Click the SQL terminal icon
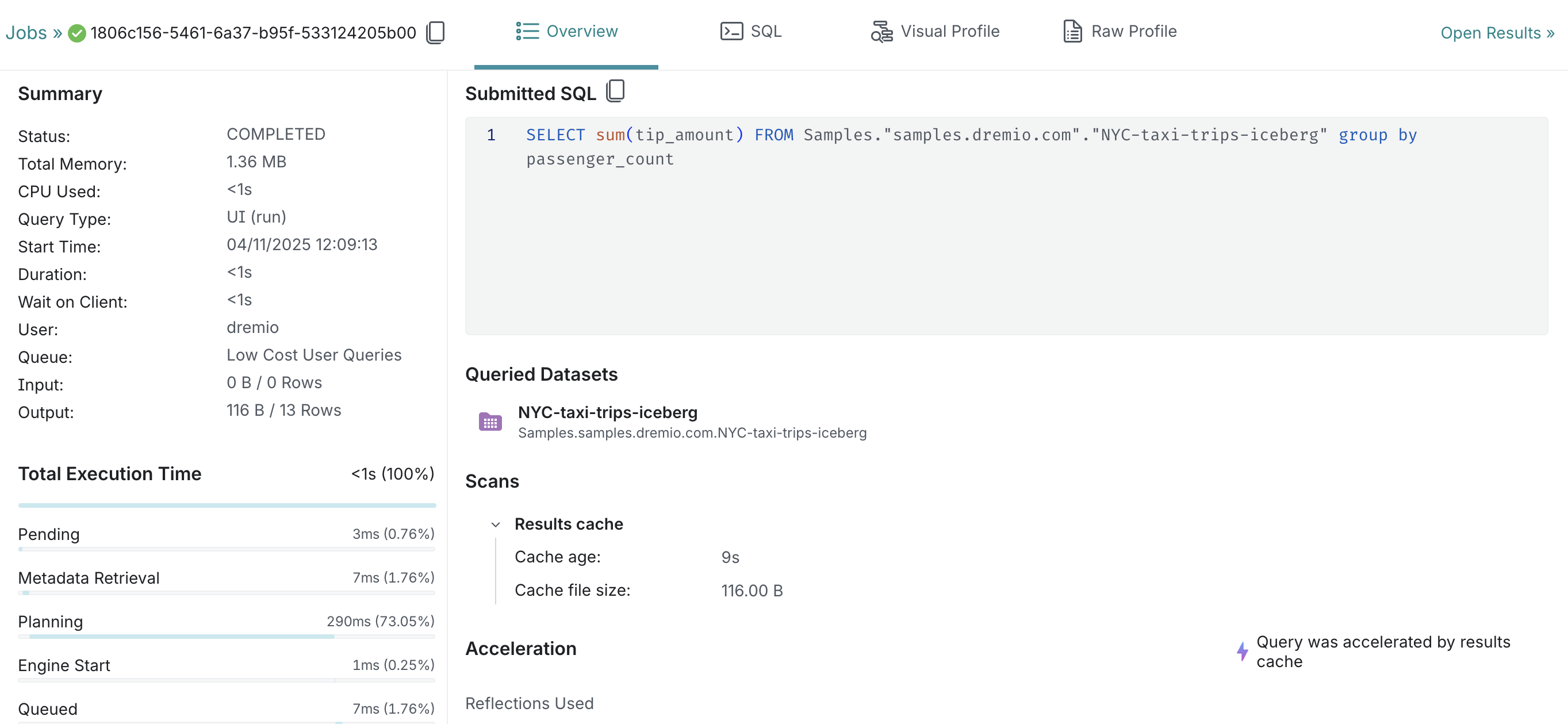 pos(731,31)
